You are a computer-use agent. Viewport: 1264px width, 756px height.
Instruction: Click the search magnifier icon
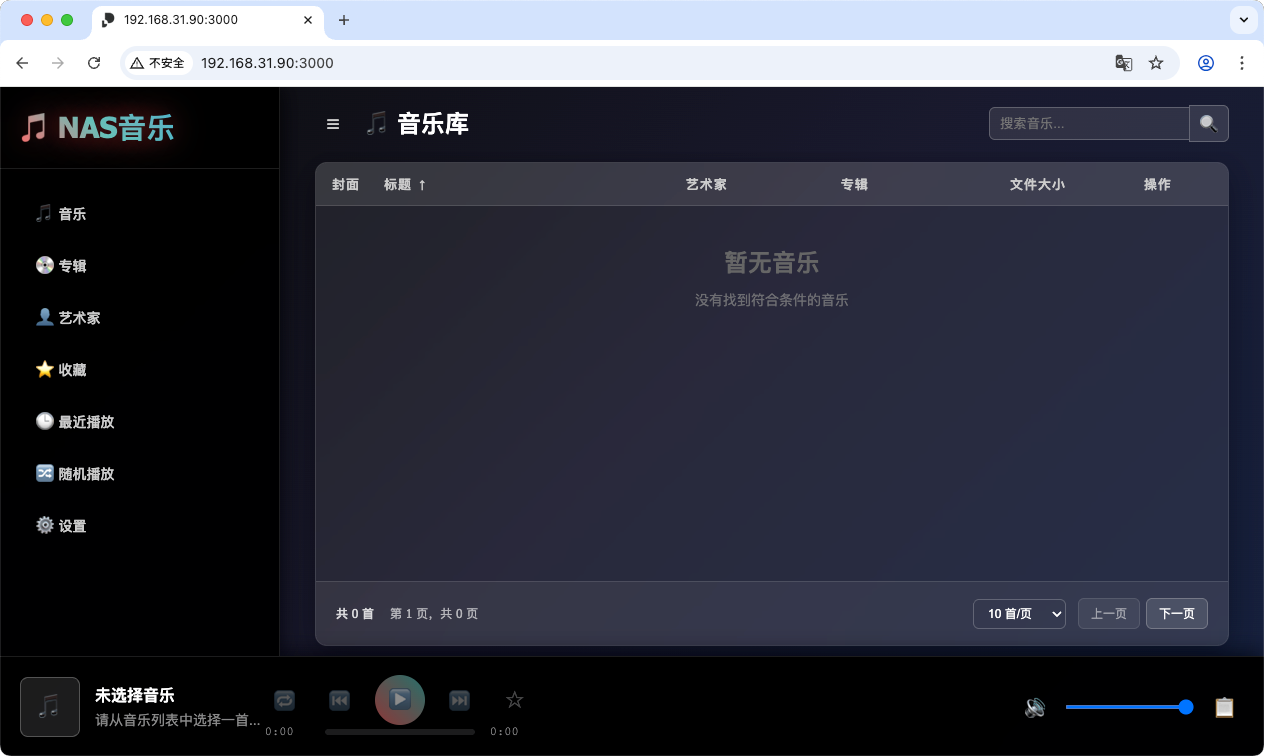[x=1208, y=123]
